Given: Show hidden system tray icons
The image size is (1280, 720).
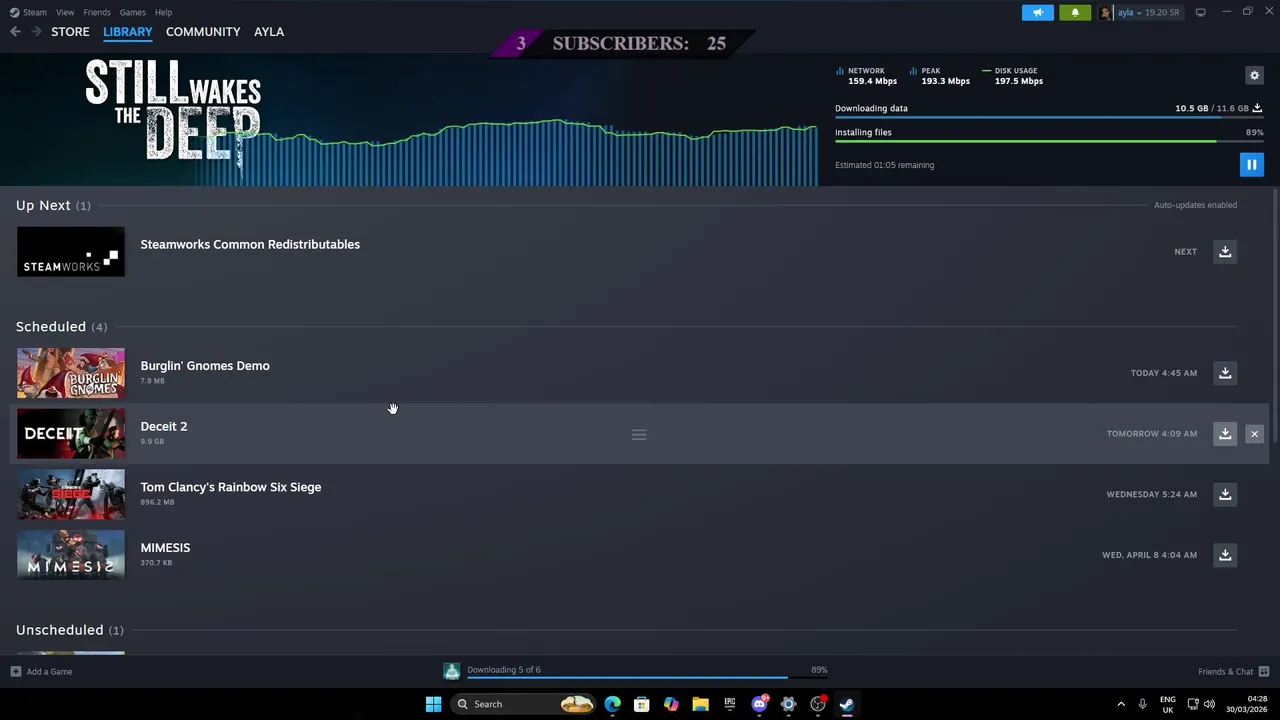Looking at the screenshot, I should tap(1121, 704).
